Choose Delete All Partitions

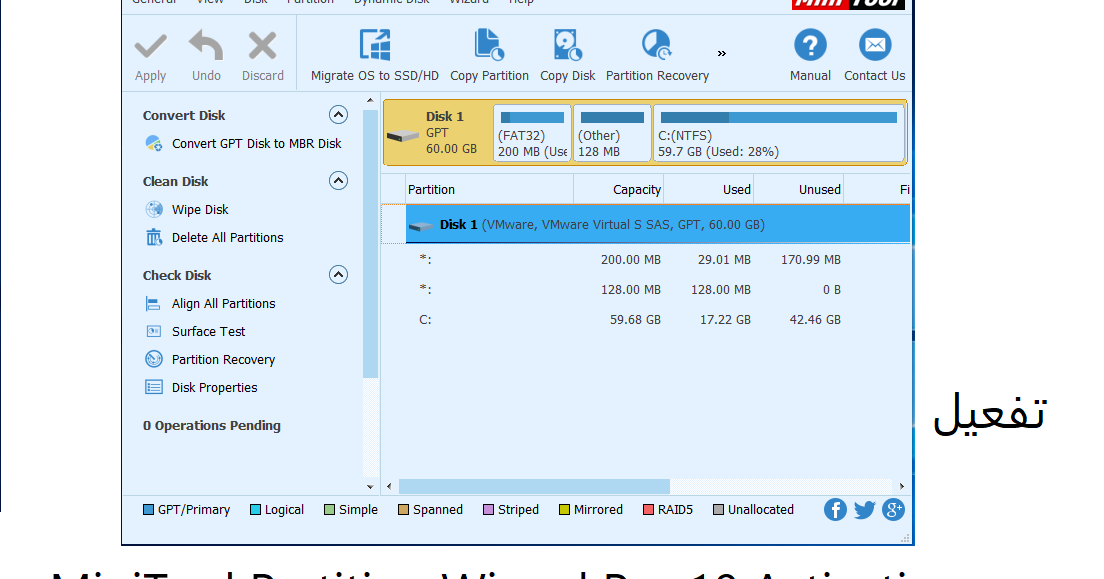point(227,238)
